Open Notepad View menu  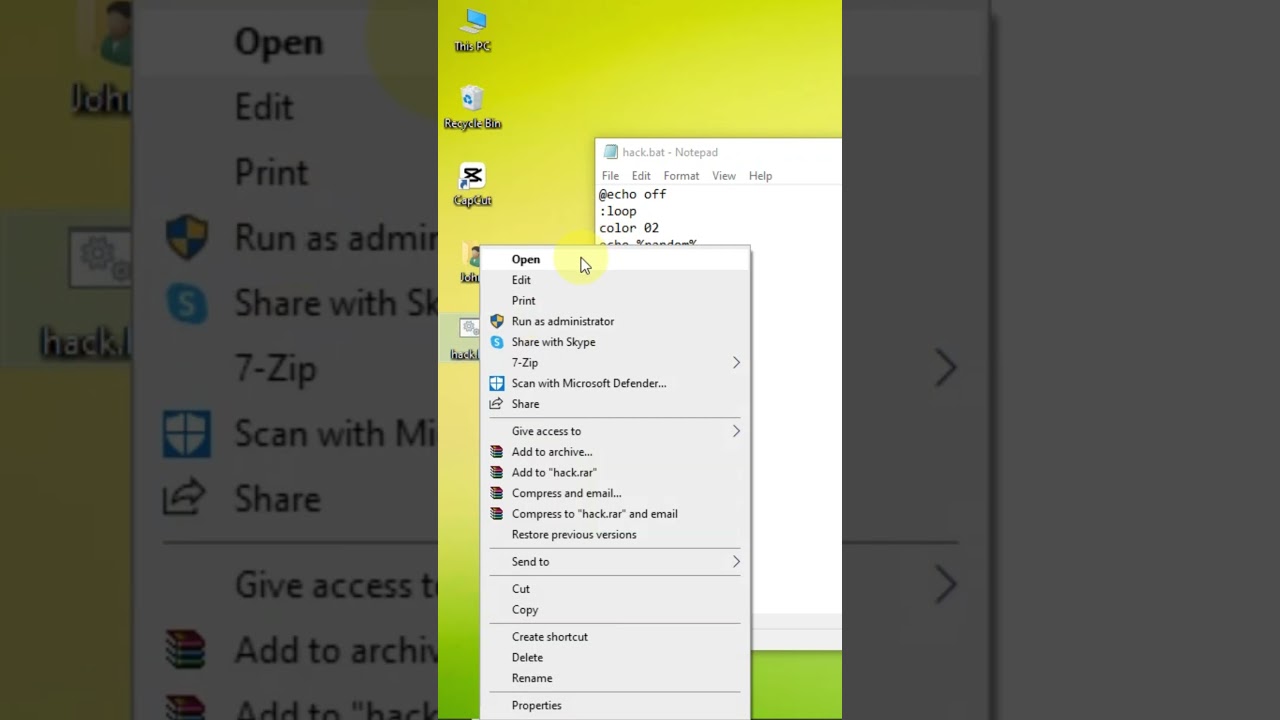tap(724, 176)
